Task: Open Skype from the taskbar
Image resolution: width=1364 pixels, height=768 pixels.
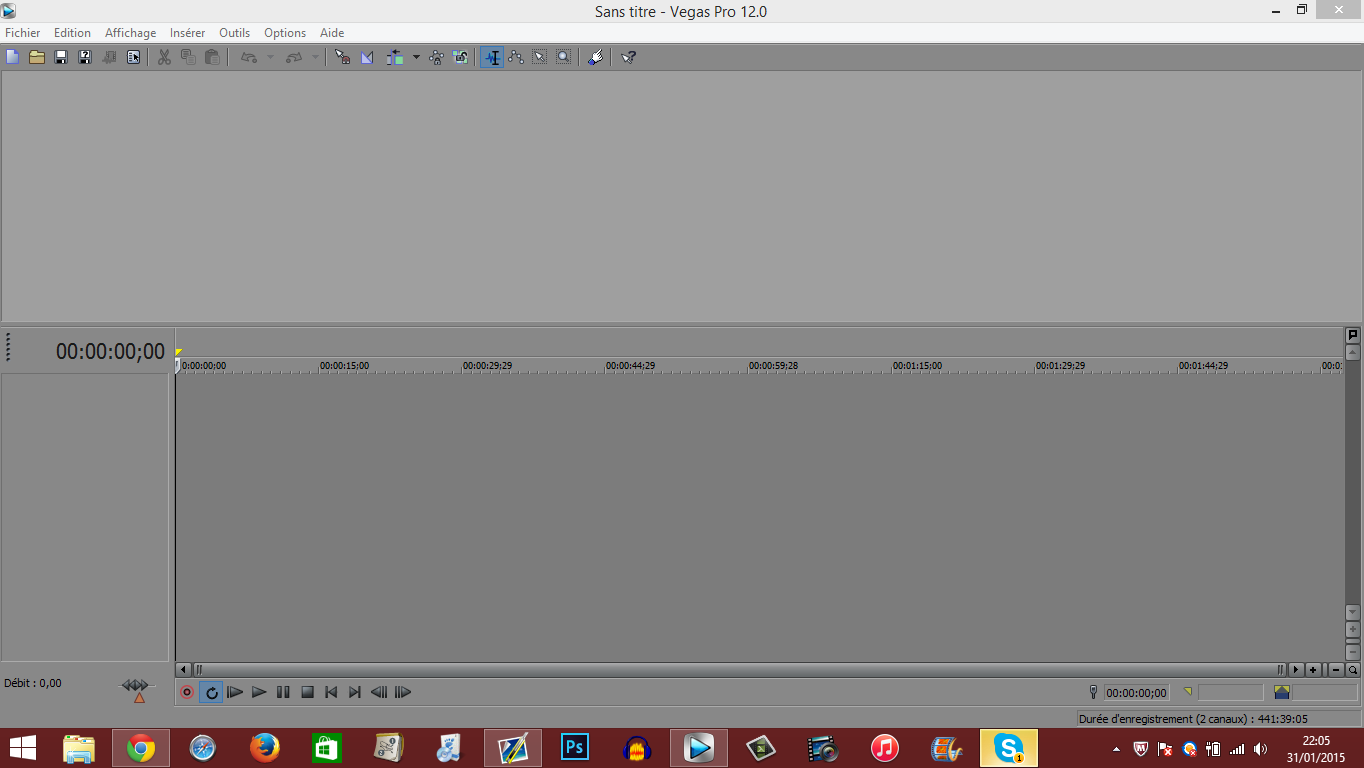Action: point(1009,747)
